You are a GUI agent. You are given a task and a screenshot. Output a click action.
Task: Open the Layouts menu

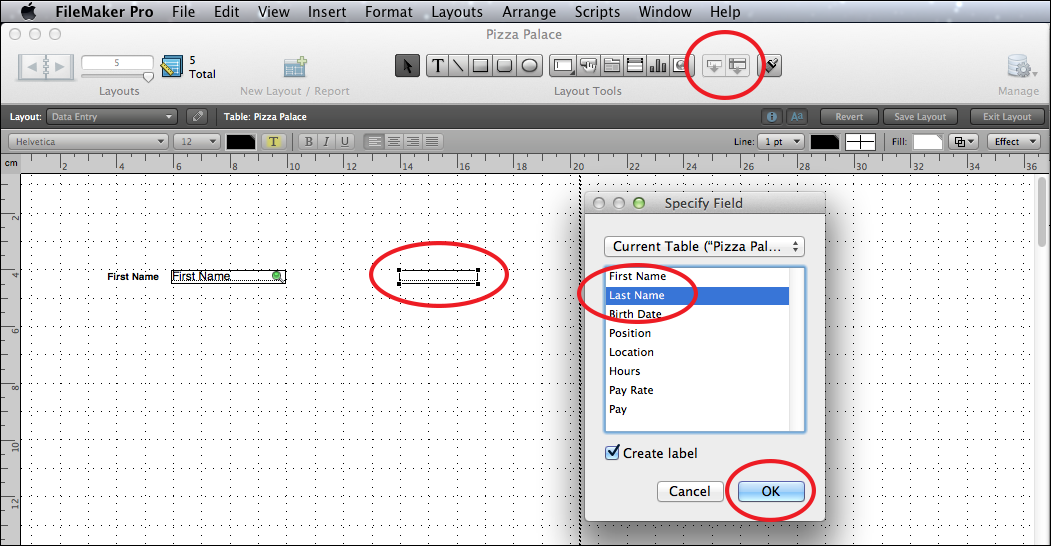pos(457,11)
